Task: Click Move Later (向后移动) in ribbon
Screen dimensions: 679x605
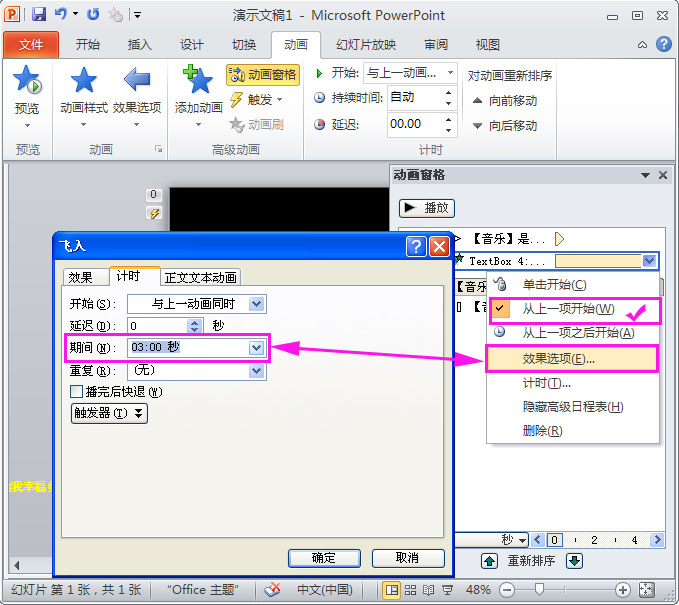Action: click(x=505, y=126)
